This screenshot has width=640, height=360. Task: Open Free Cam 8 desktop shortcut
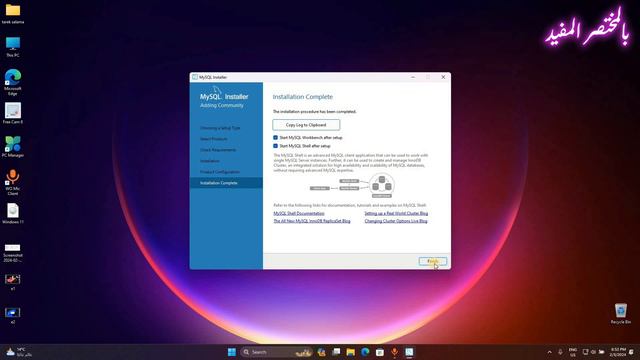click(13, 113)
